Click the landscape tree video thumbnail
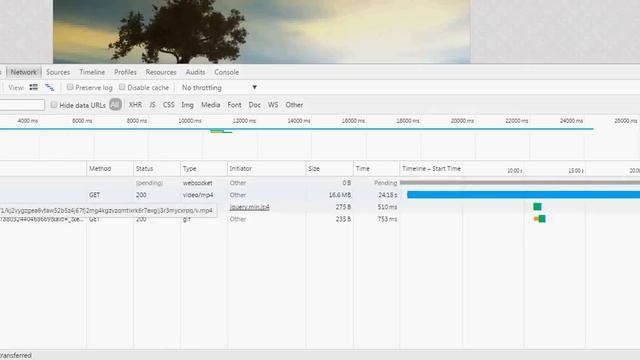640x360 pixels. point(262,31)
